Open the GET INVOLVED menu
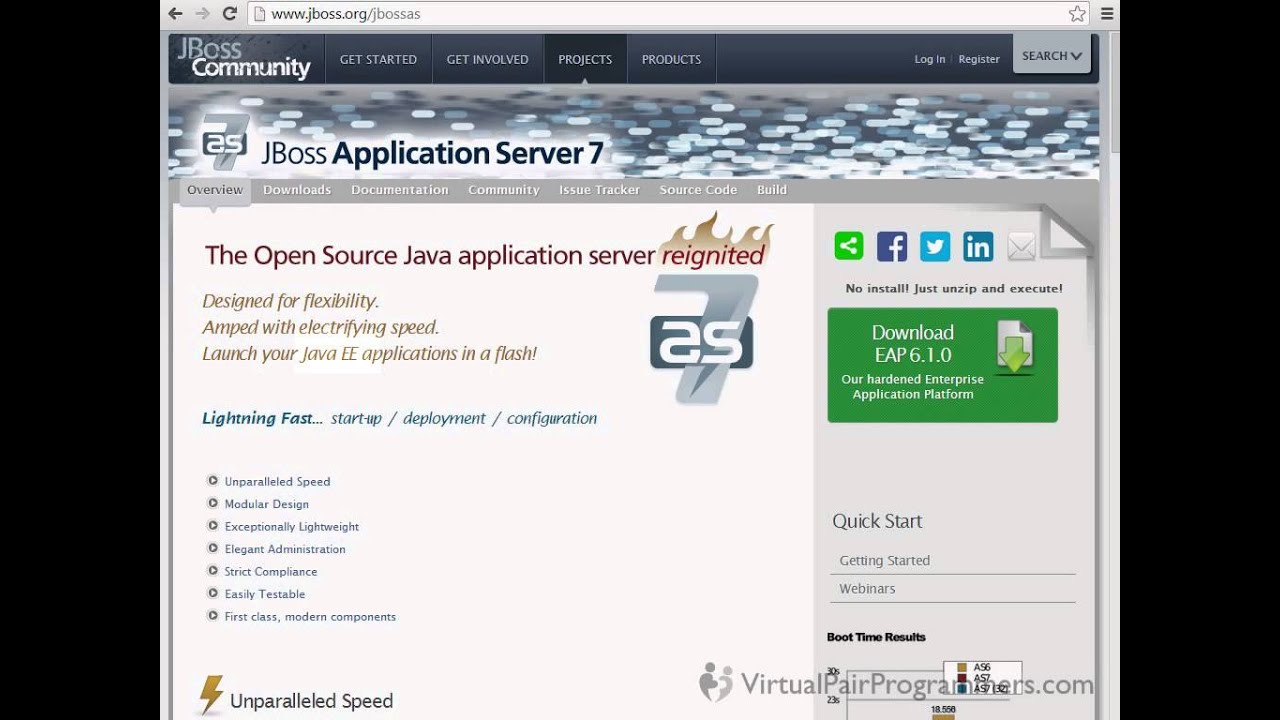The height and width of the screenshot is (720, 1280). pos(487,59)
